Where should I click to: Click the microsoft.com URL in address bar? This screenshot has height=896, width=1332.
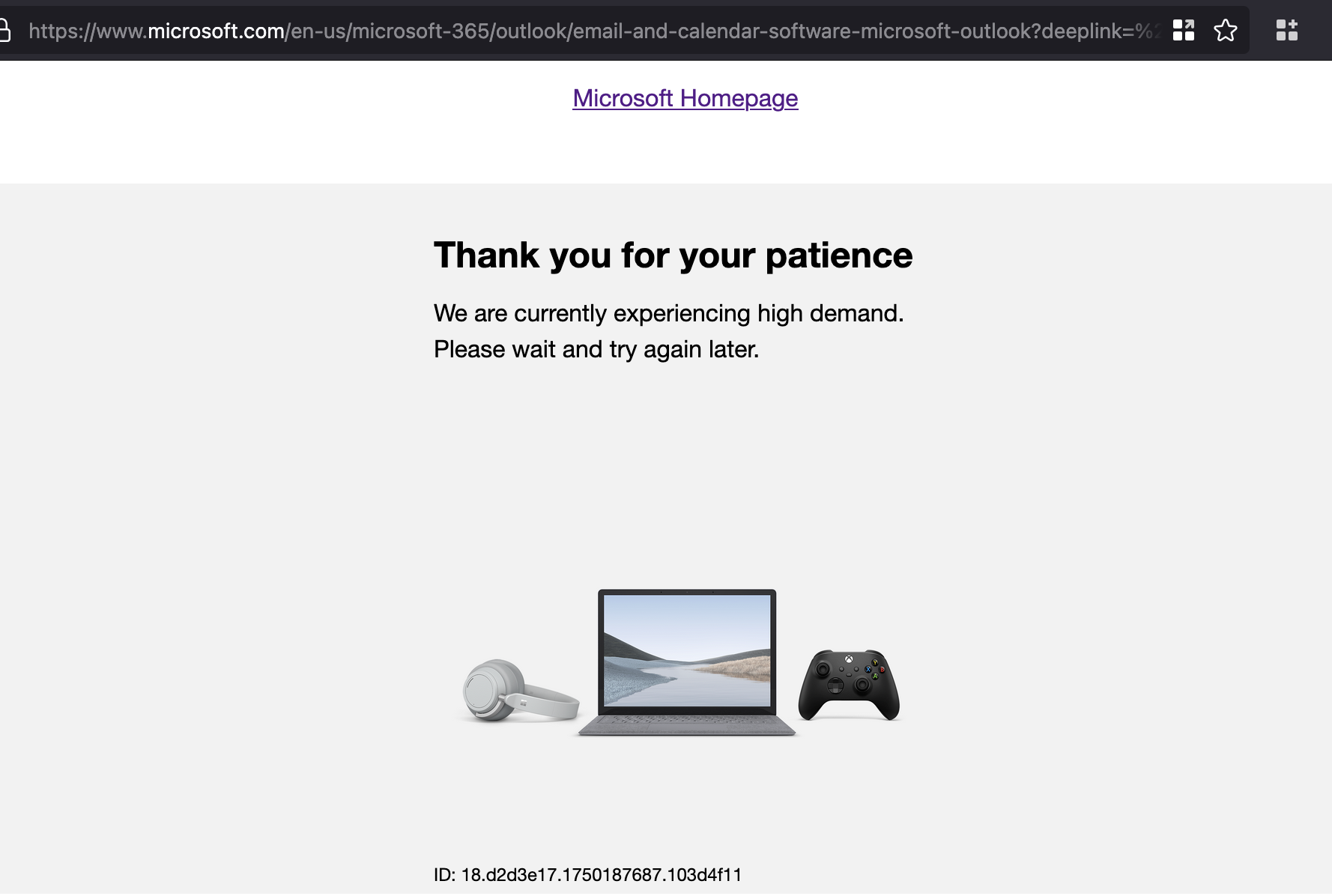(x=216, y=31)
